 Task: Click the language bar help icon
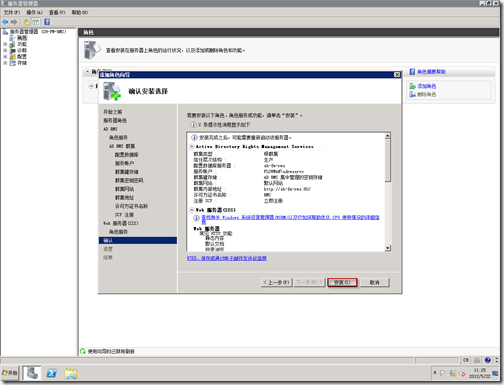(x=488, y=360)
